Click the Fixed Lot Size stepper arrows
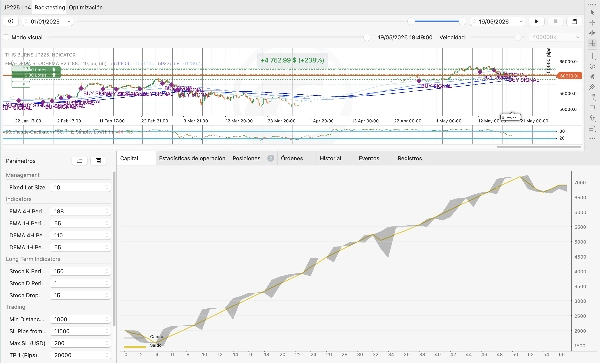The height and width of the screenshot is (363, 600). tap(107, 187)
